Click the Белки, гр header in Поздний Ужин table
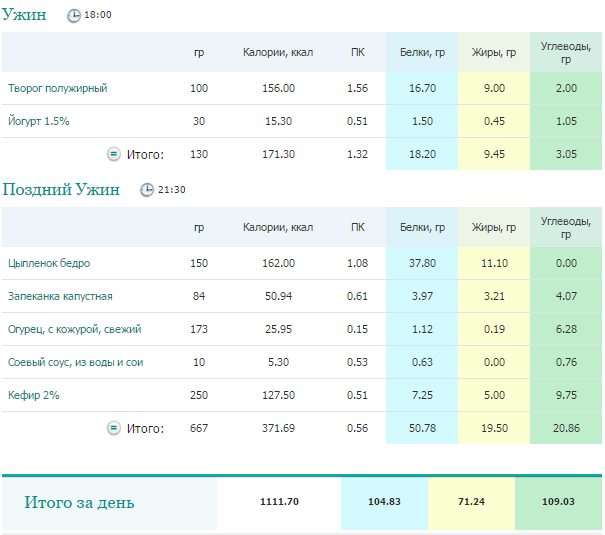 [x=422, y=227]
